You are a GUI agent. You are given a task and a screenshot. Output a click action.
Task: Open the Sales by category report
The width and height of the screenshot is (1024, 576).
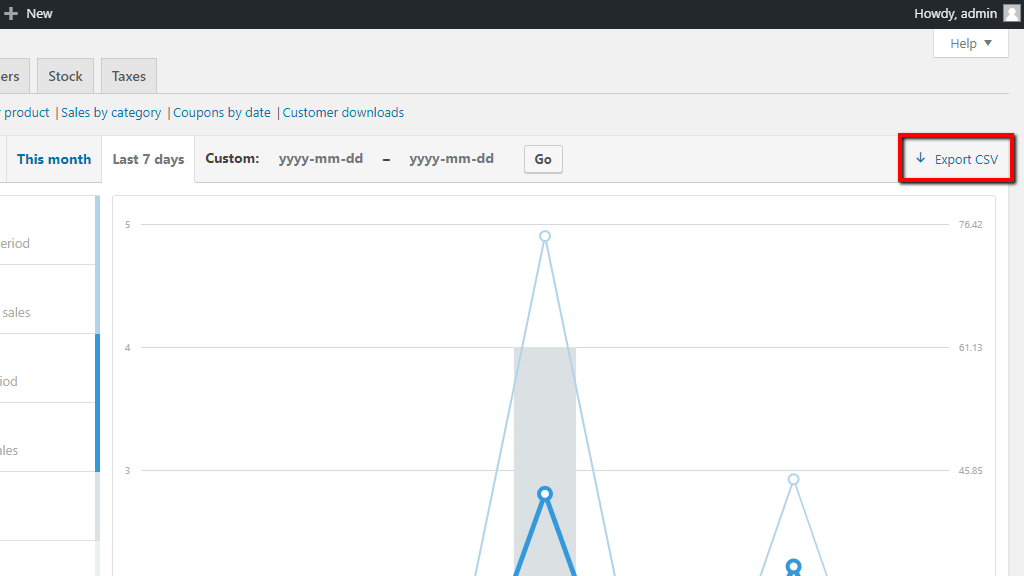click(x=111, y=112)
